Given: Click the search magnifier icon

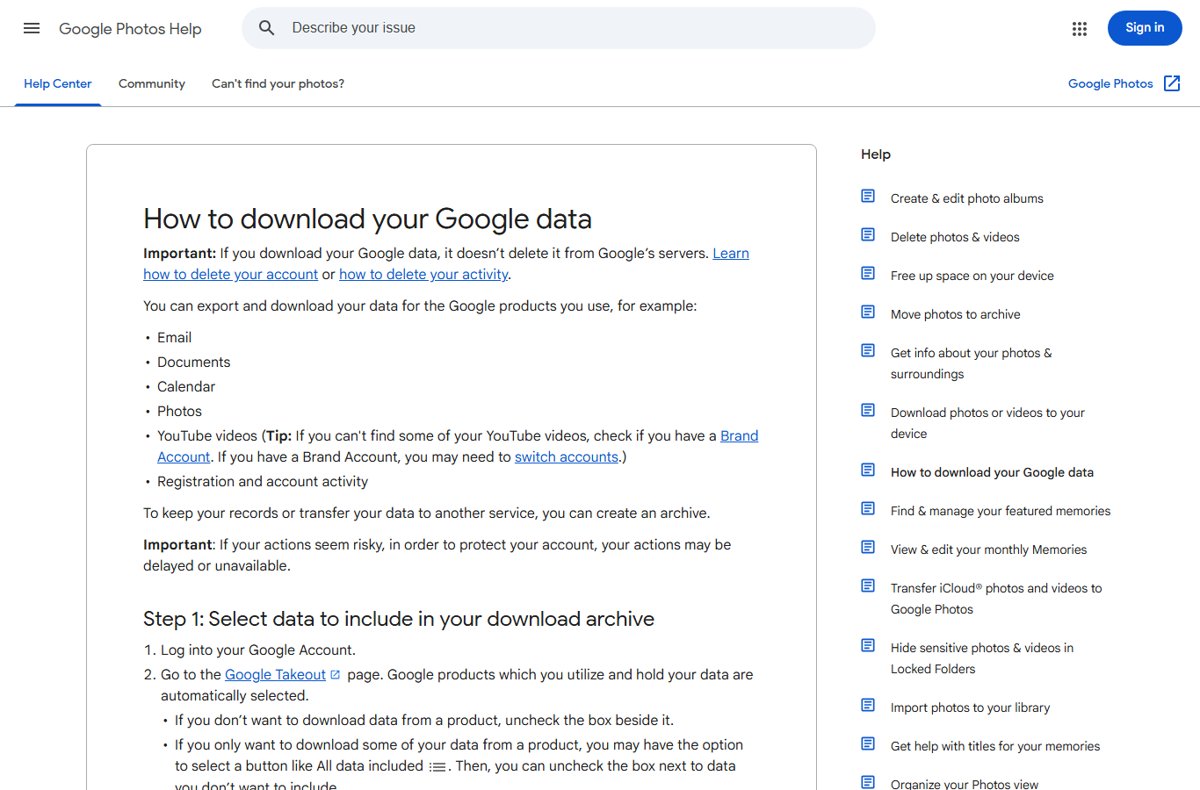Looking at the screenshot, I should coord(267,28).
